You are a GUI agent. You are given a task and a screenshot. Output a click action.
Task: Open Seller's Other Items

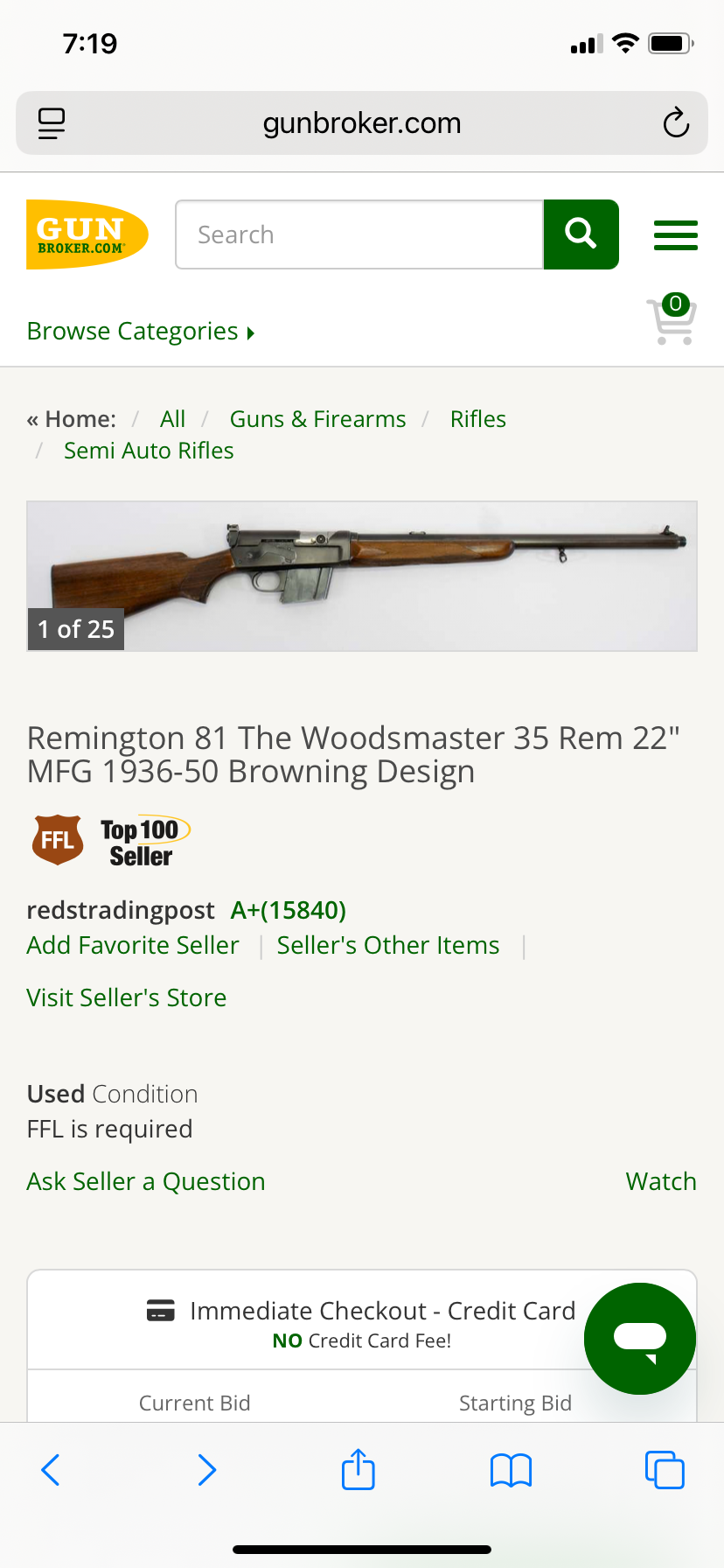[388, 945]
